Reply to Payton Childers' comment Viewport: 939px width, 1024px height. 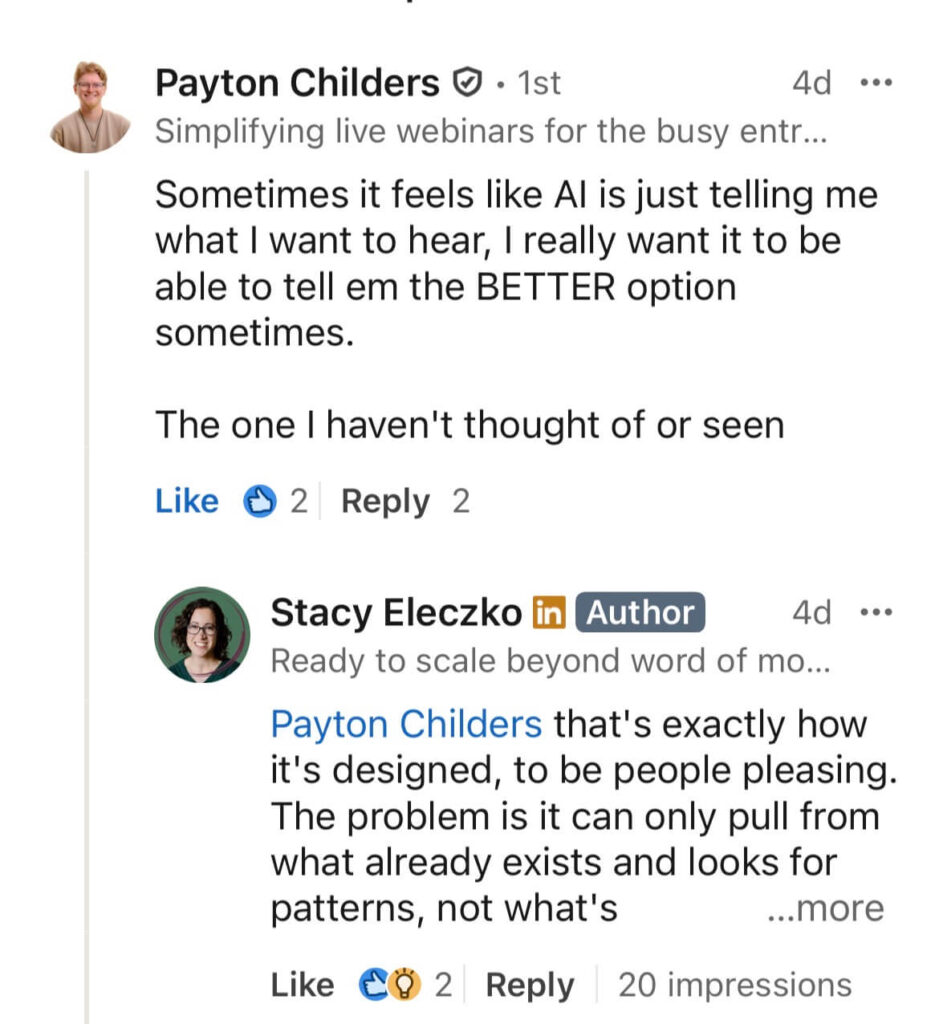[385, 501]
